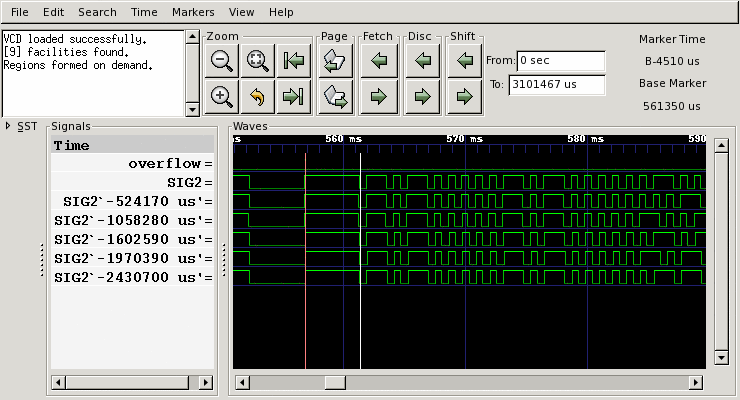The image size is (740, 400).
Task: Click Waves vertical scroll down arrow
Action: coord(721,358)
